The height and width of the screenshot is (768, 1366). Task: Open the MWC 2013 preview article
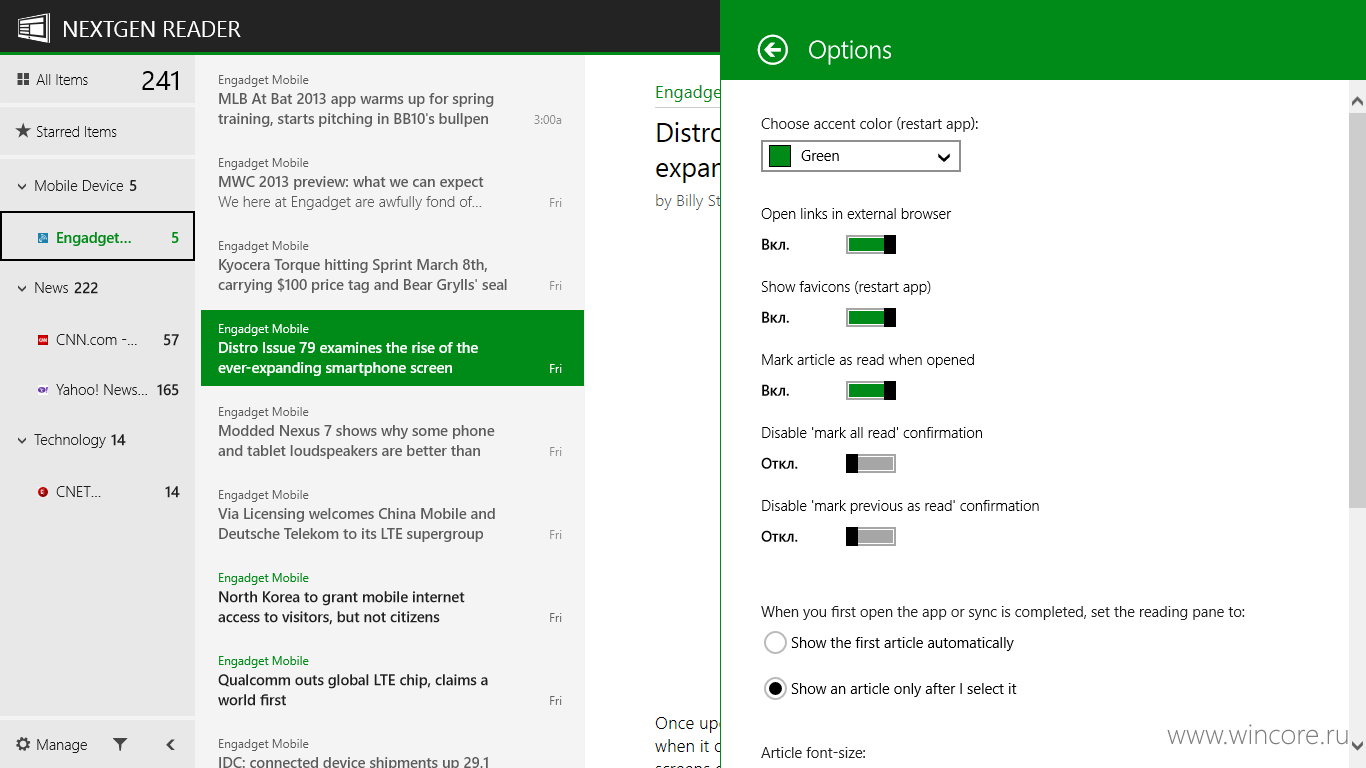392,182
